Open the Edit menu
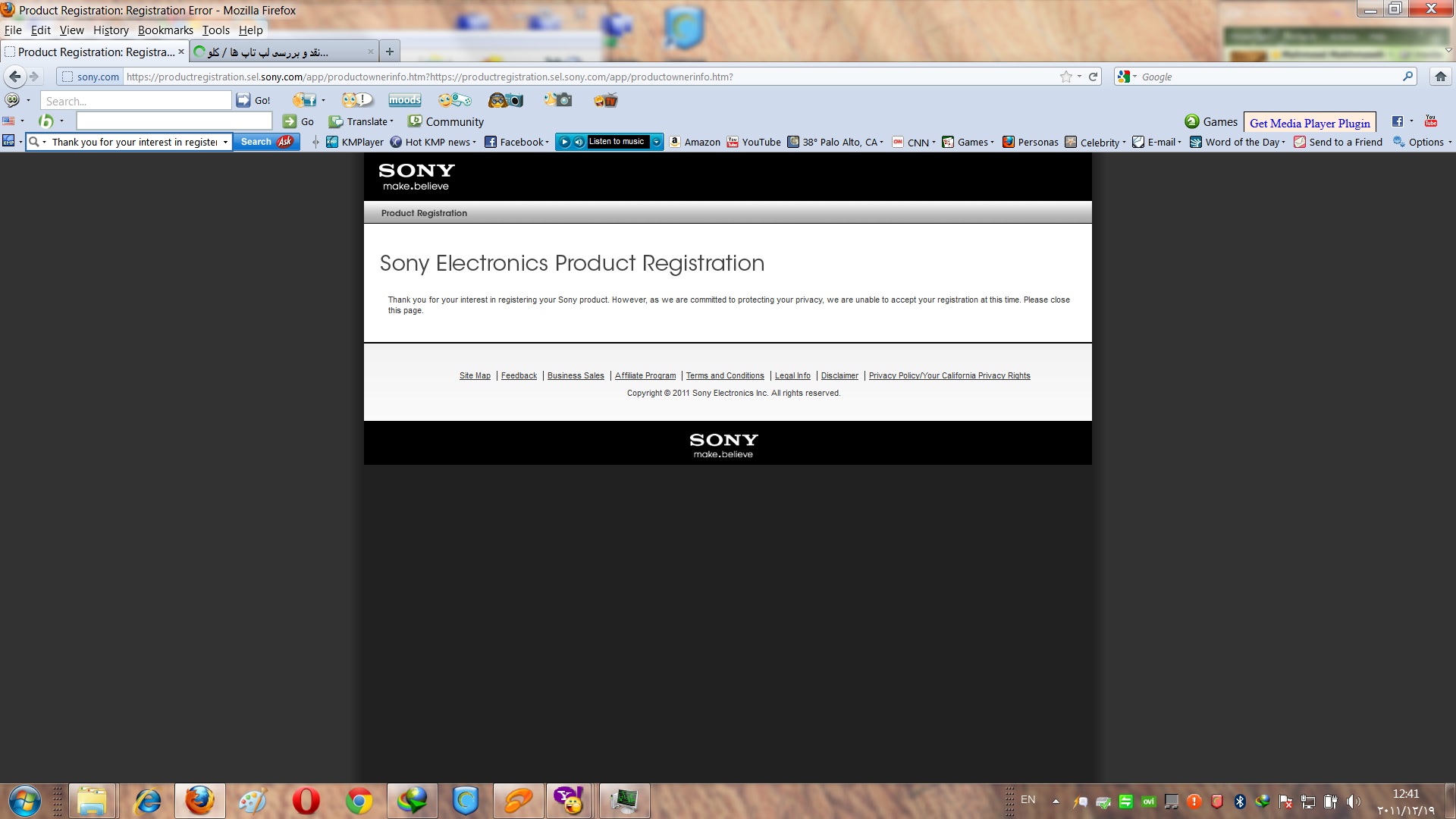Screen dimensions: 1456x819 tap(40, 30)
